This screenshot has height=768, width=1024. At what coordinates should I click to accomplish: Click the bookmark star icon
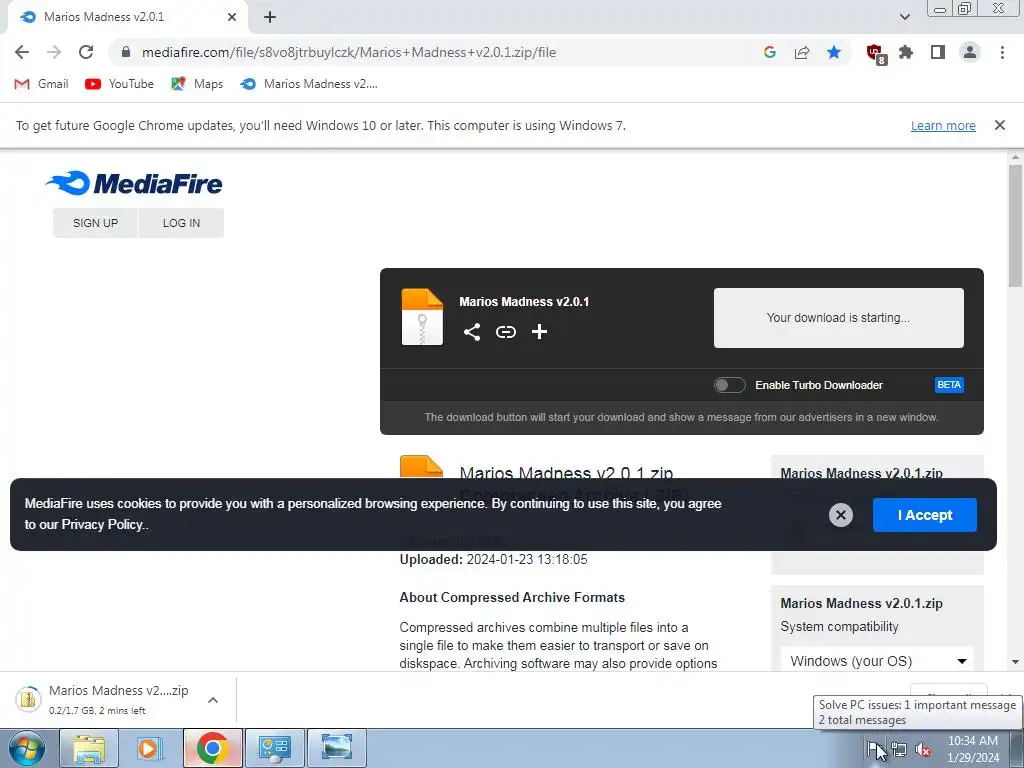pos(834,52)
